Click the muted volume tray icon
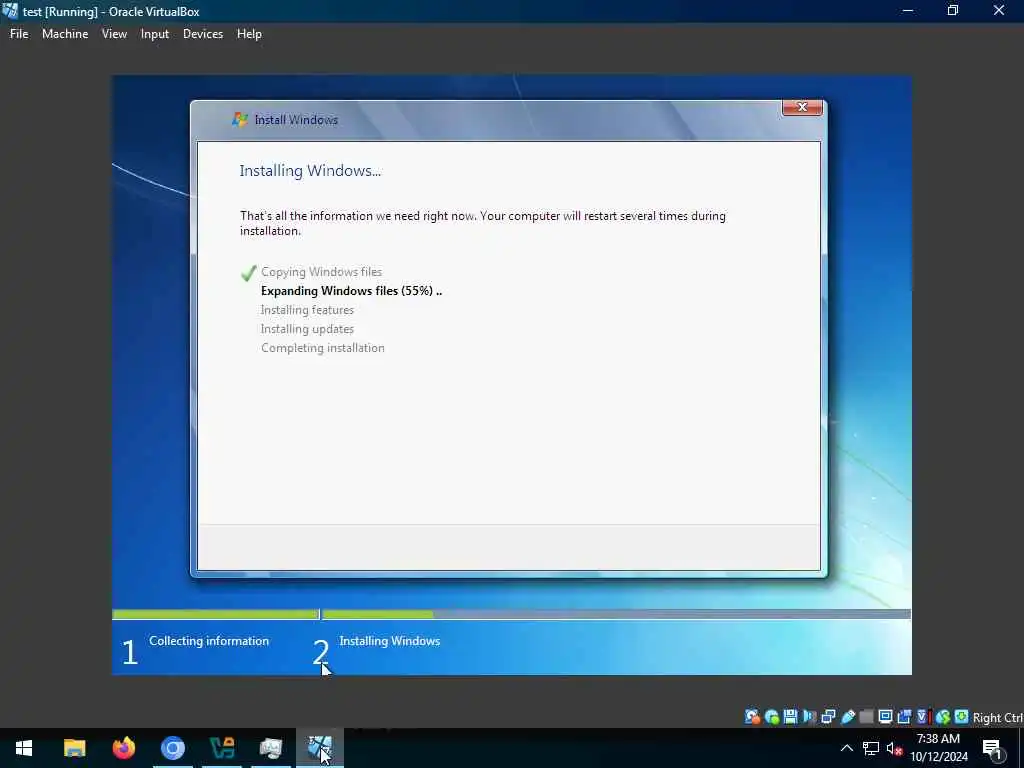The height and width of the screenshot is (768, 1024). click(x=894, y=748)
